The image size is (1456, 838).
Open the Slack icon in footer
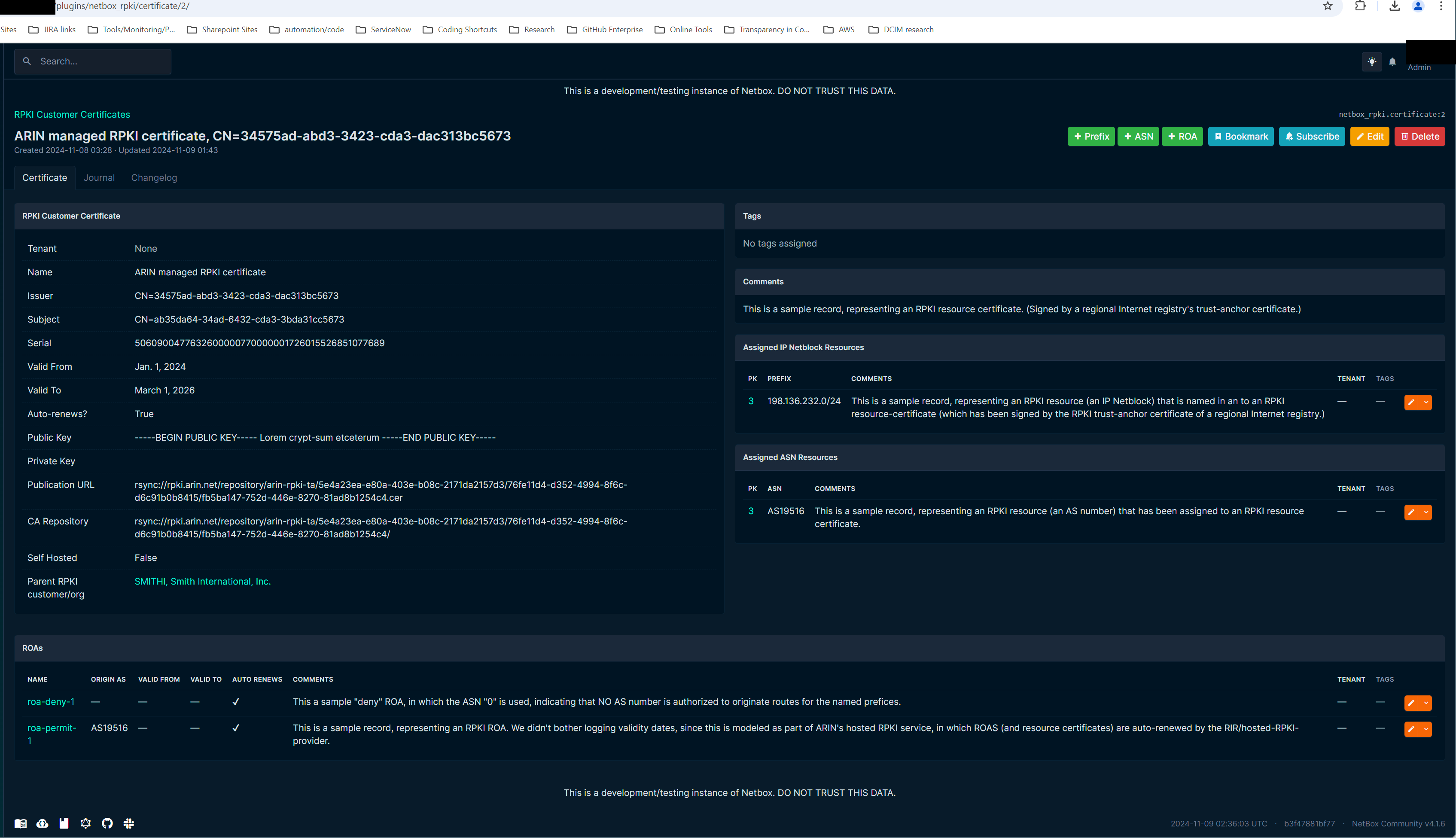129,824
